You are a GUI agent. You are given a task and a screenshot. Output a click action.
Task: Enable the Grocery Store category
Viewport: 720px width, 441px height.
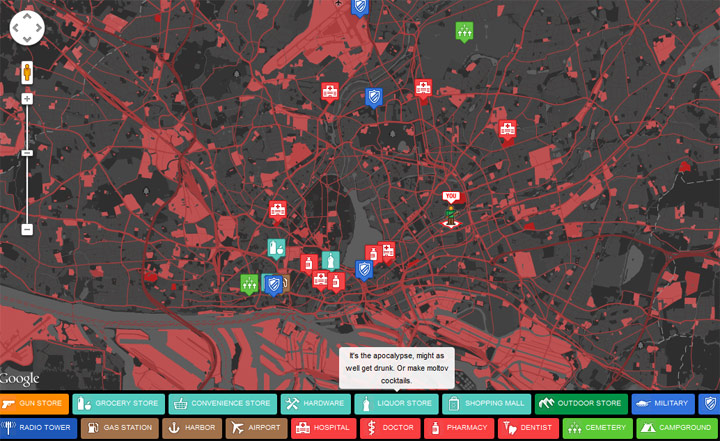118,404
